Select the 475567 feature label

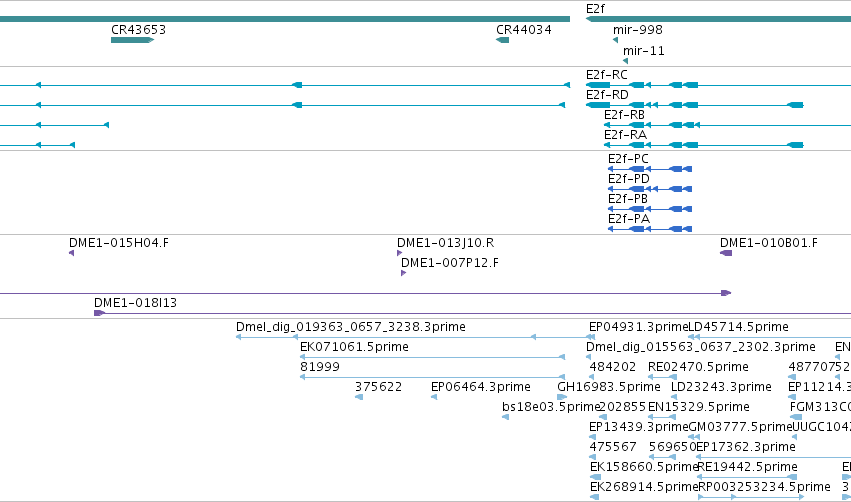click(x=613, y=447)
